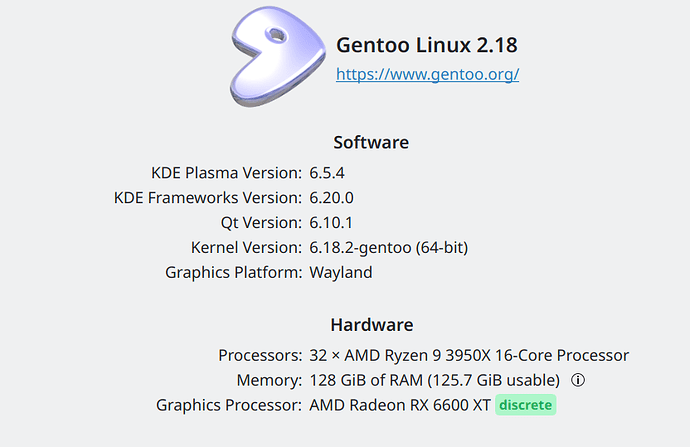690x447 pixels.
Task: Select the AMD Radeon RX 6600 XT text
Action: tap(399, 405)
